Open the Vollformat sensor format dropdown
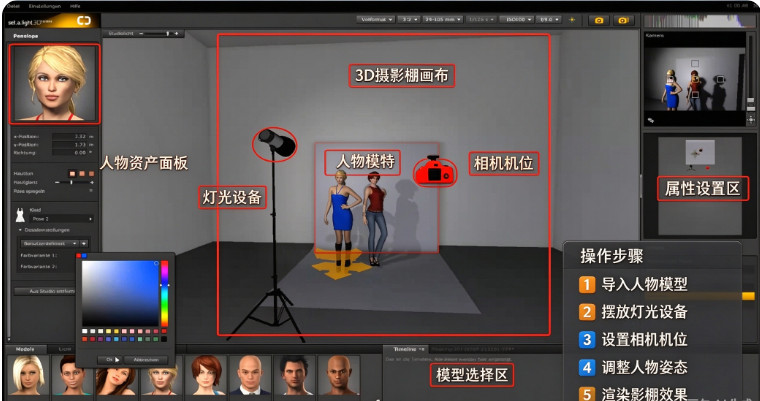The image size is (760, 401). point(376,20)
